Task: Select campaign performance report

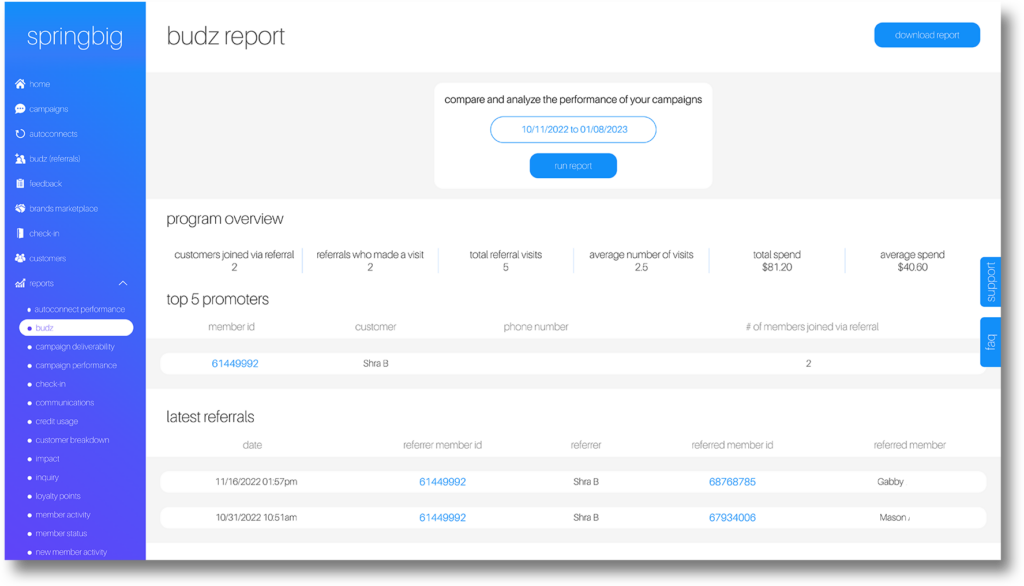Action: click(x=76, y=365)
